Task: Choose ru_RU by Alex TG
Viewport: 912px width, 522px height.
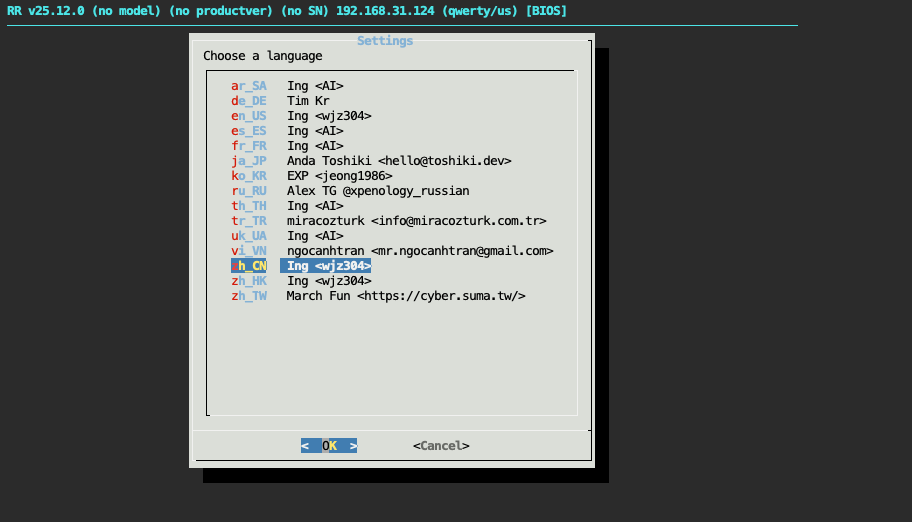Action: [x=249, y=191]
